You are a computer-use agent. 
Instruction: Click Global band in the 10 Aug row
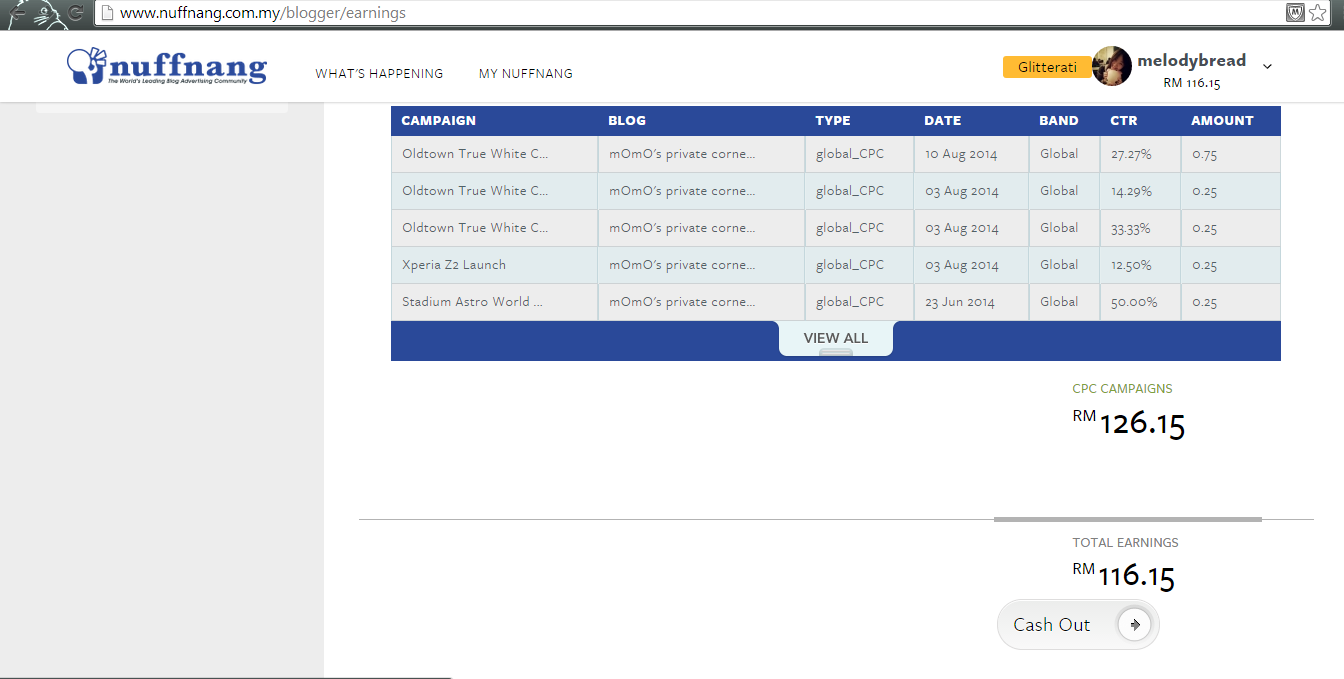point(1064,154)
